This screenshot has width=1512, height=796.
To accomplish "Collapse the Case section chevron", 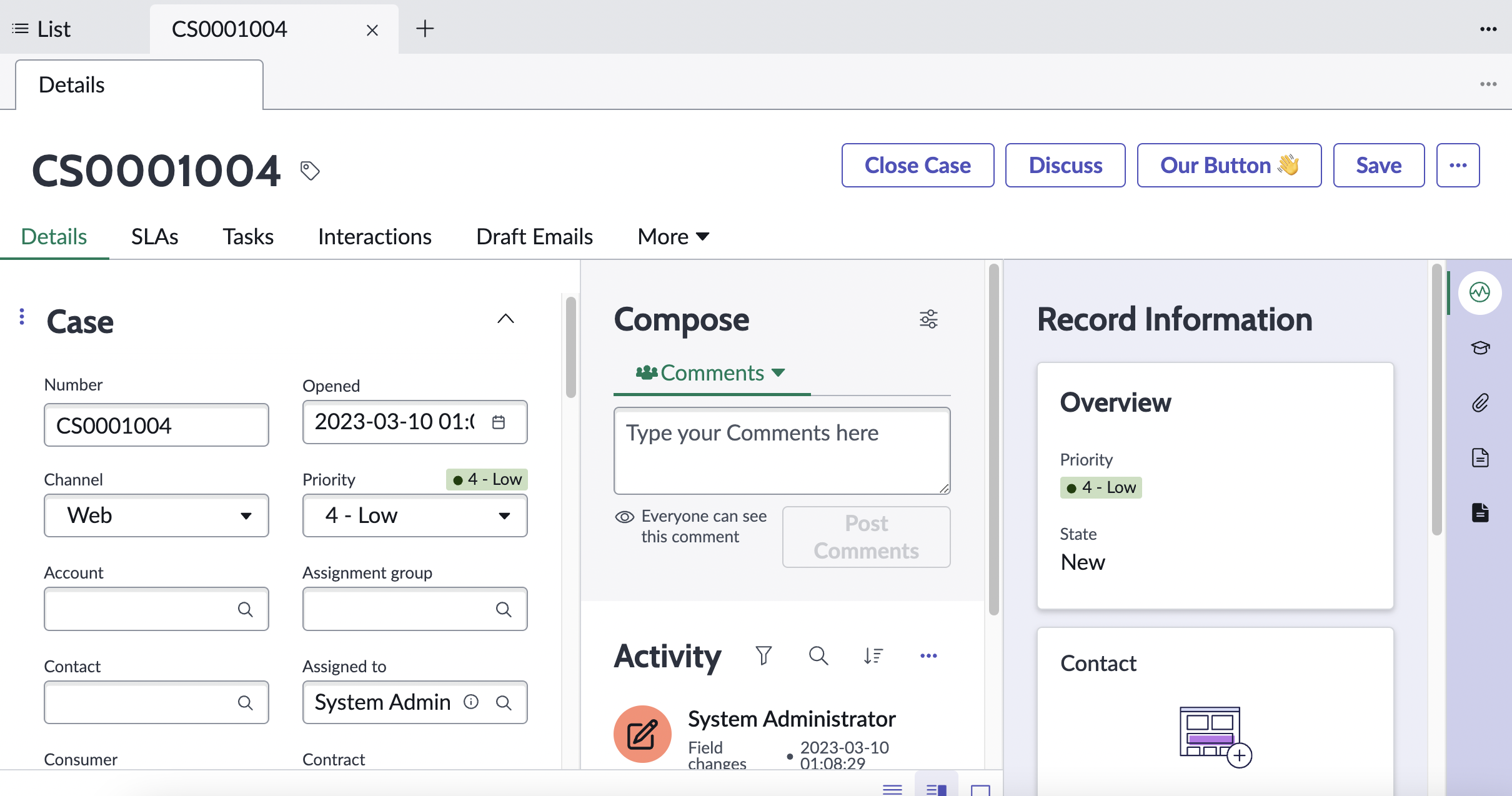I will click(505, 319).
